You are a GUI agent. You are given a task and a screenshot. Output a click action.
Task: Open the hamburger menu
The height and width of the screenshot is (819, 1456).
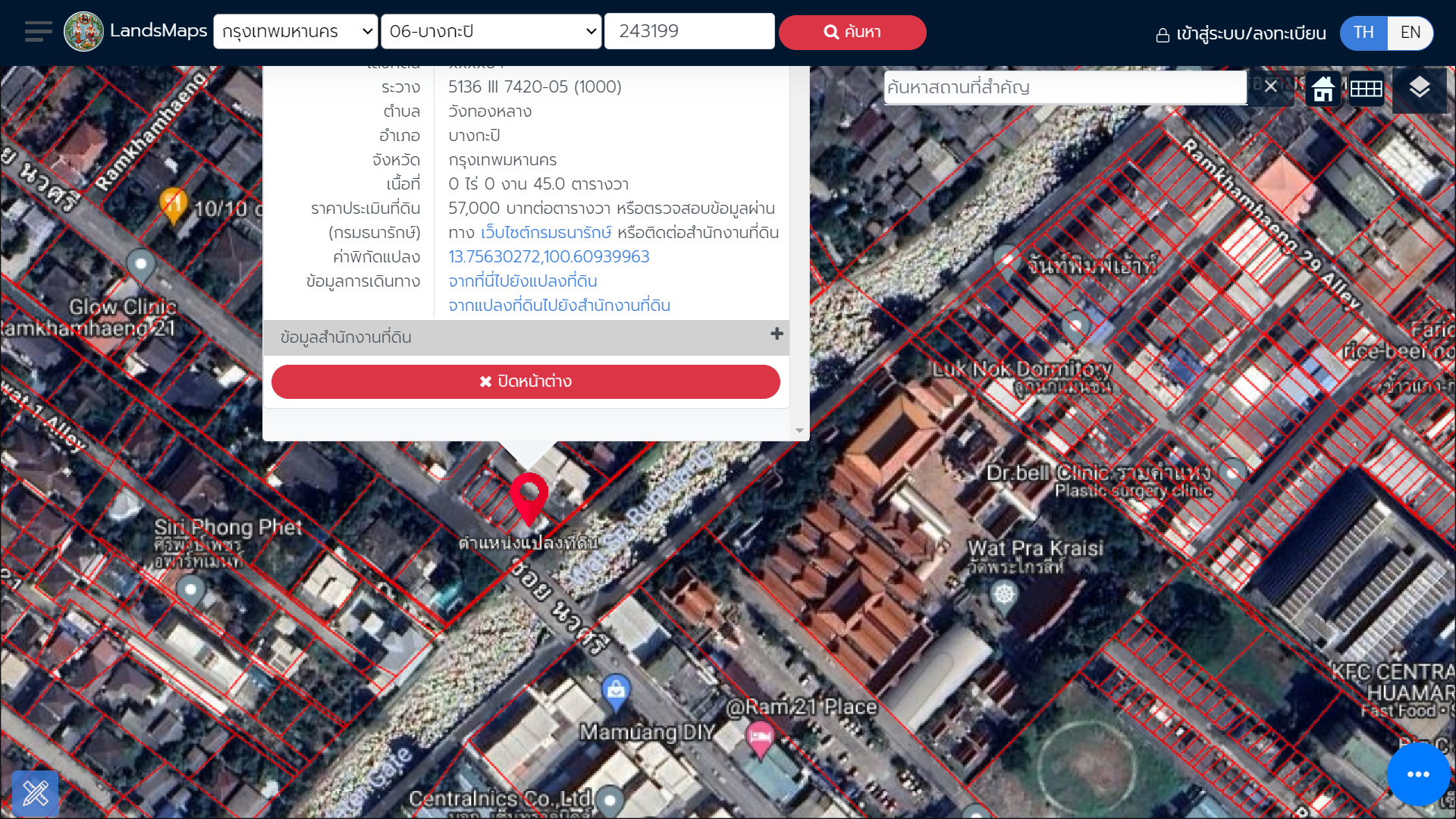point(38,32)
